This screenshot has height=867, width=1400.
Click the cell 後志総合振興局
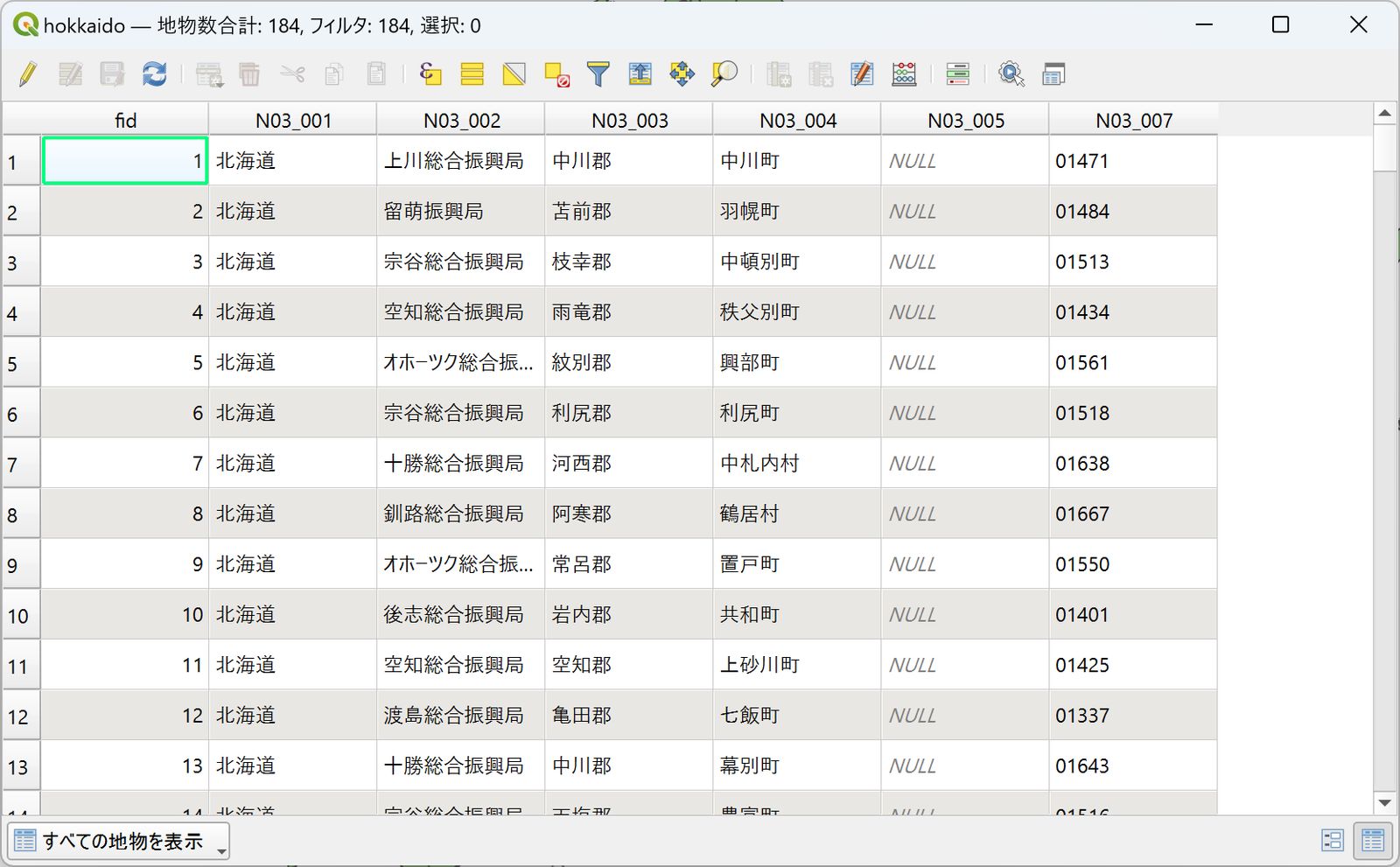pyautogui.click(x=460, y=615)
